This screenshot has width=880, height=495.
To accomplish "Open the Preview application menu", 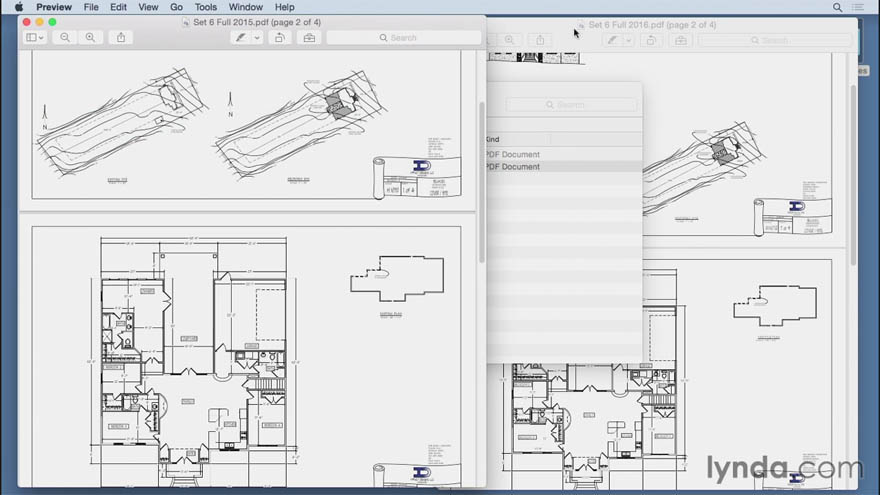I will pyautogui.click(x=54, y=7).
